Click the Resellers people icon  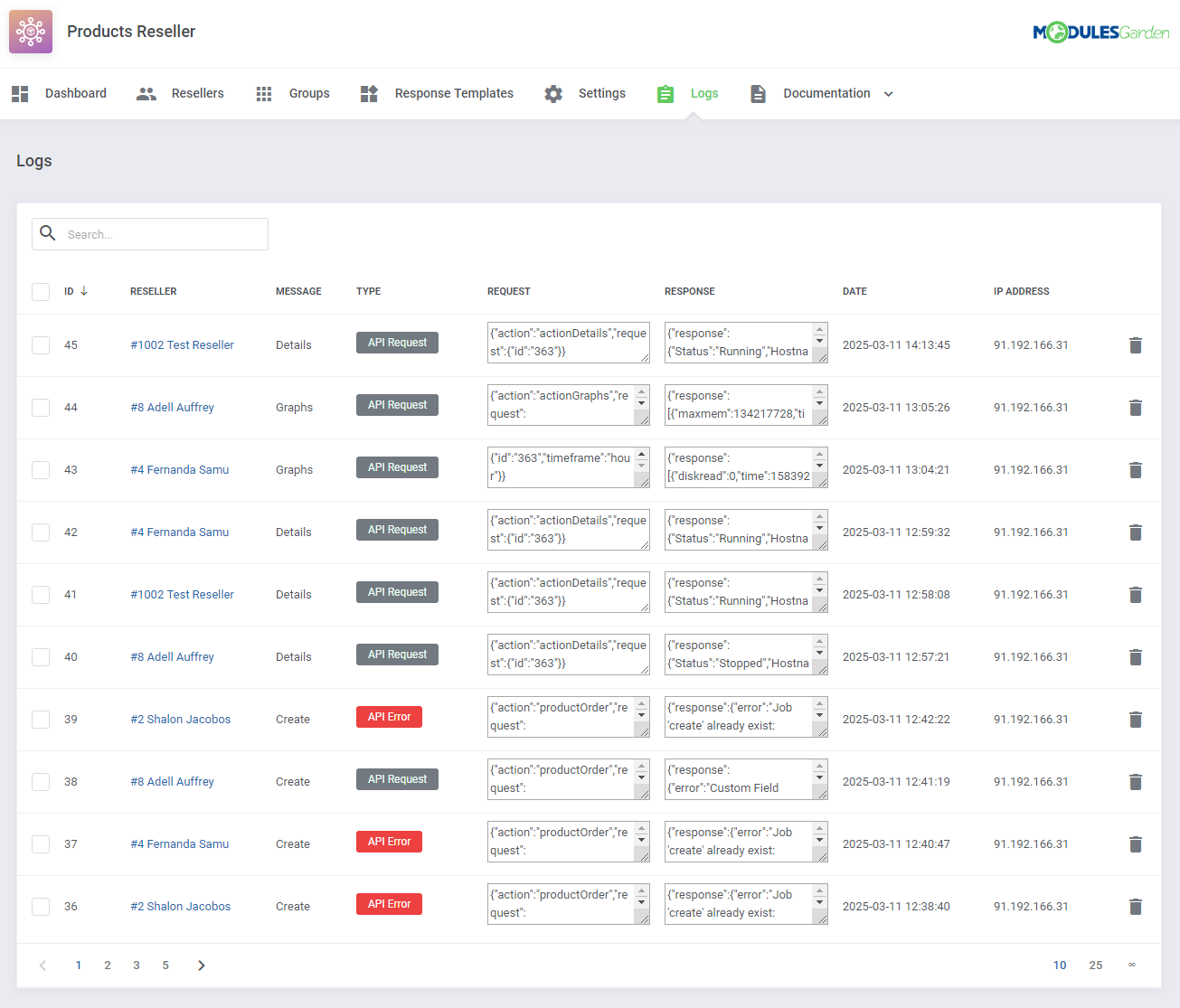point(146,93)
